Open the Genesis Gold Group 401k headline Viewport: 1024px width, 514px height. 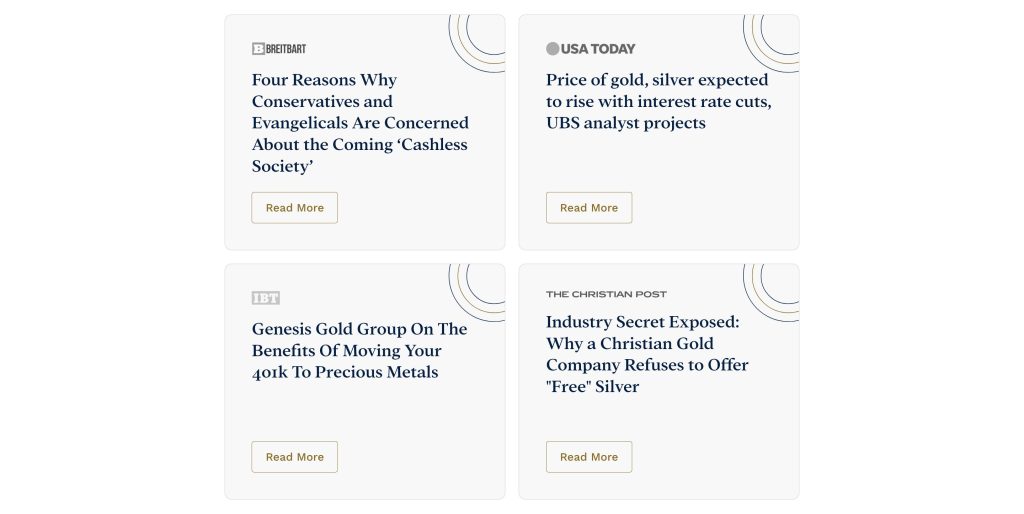click(359, 350)
